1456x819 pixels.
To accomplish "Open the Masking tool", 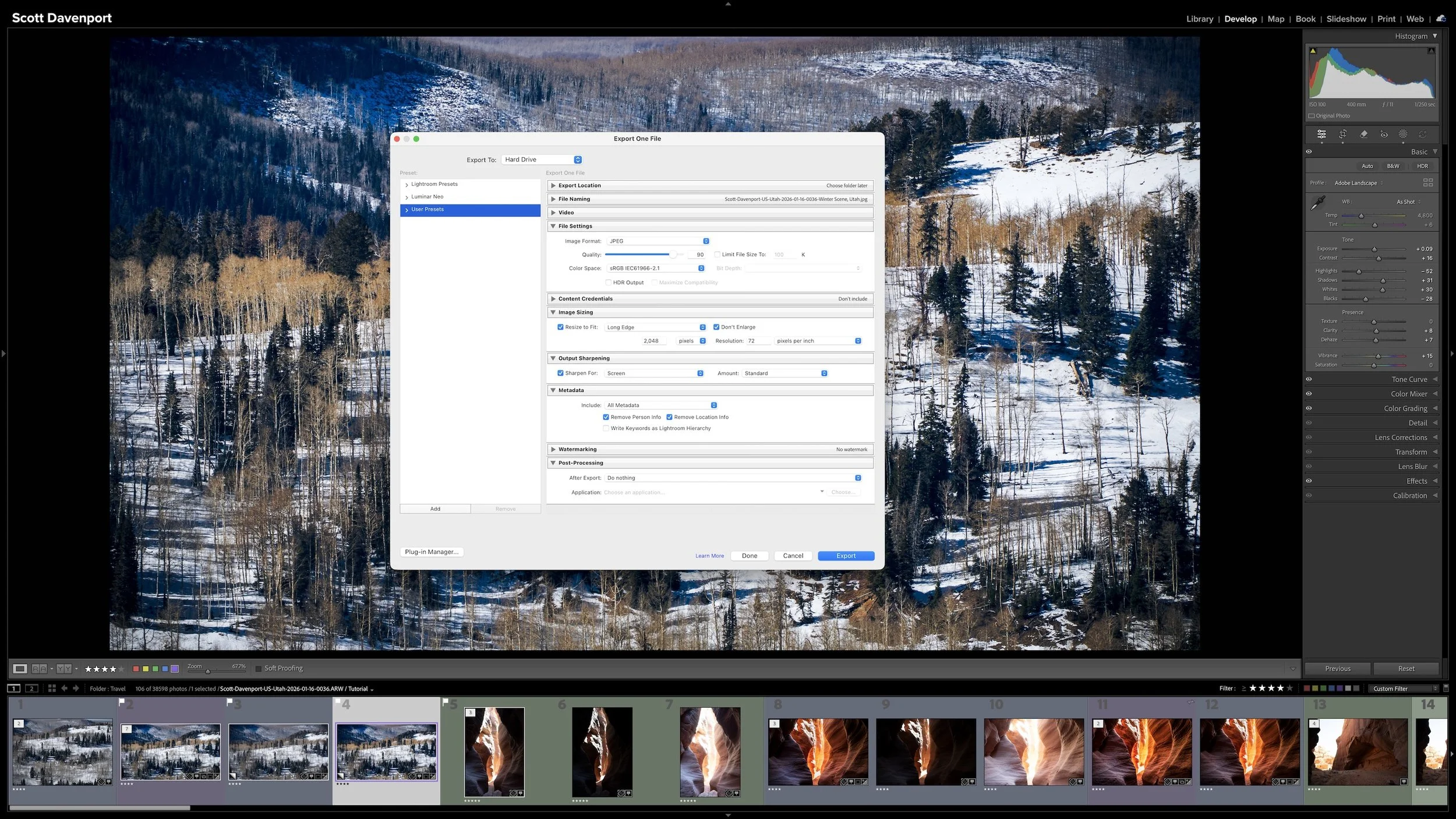I will pos(1403,135).
